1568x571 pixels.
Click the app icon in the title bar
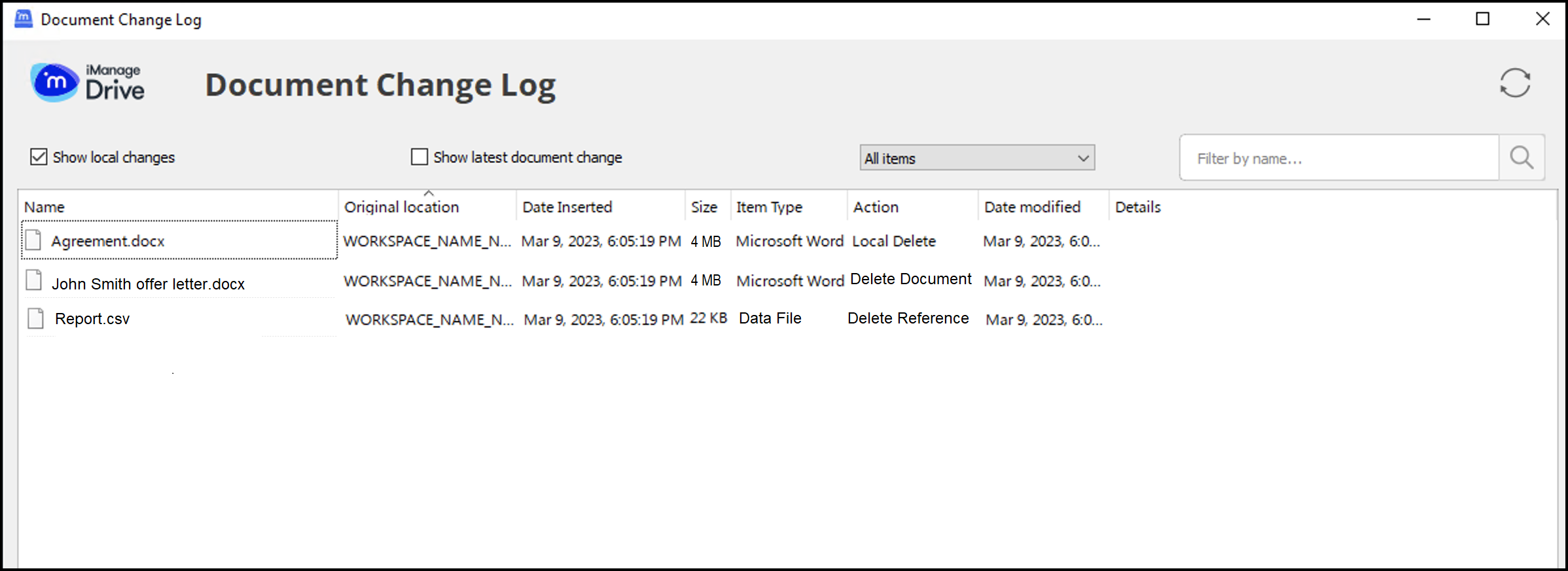coord(24,19)
